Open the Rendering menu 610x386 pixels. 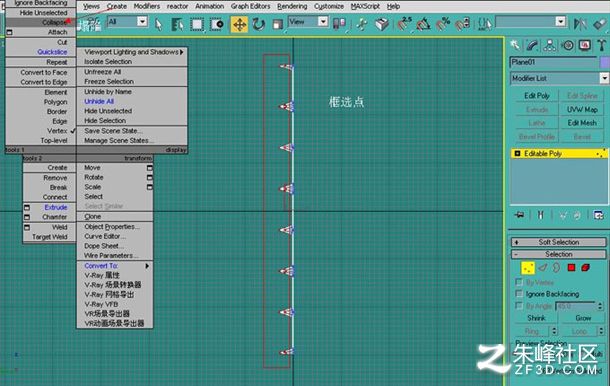[292, 6]
